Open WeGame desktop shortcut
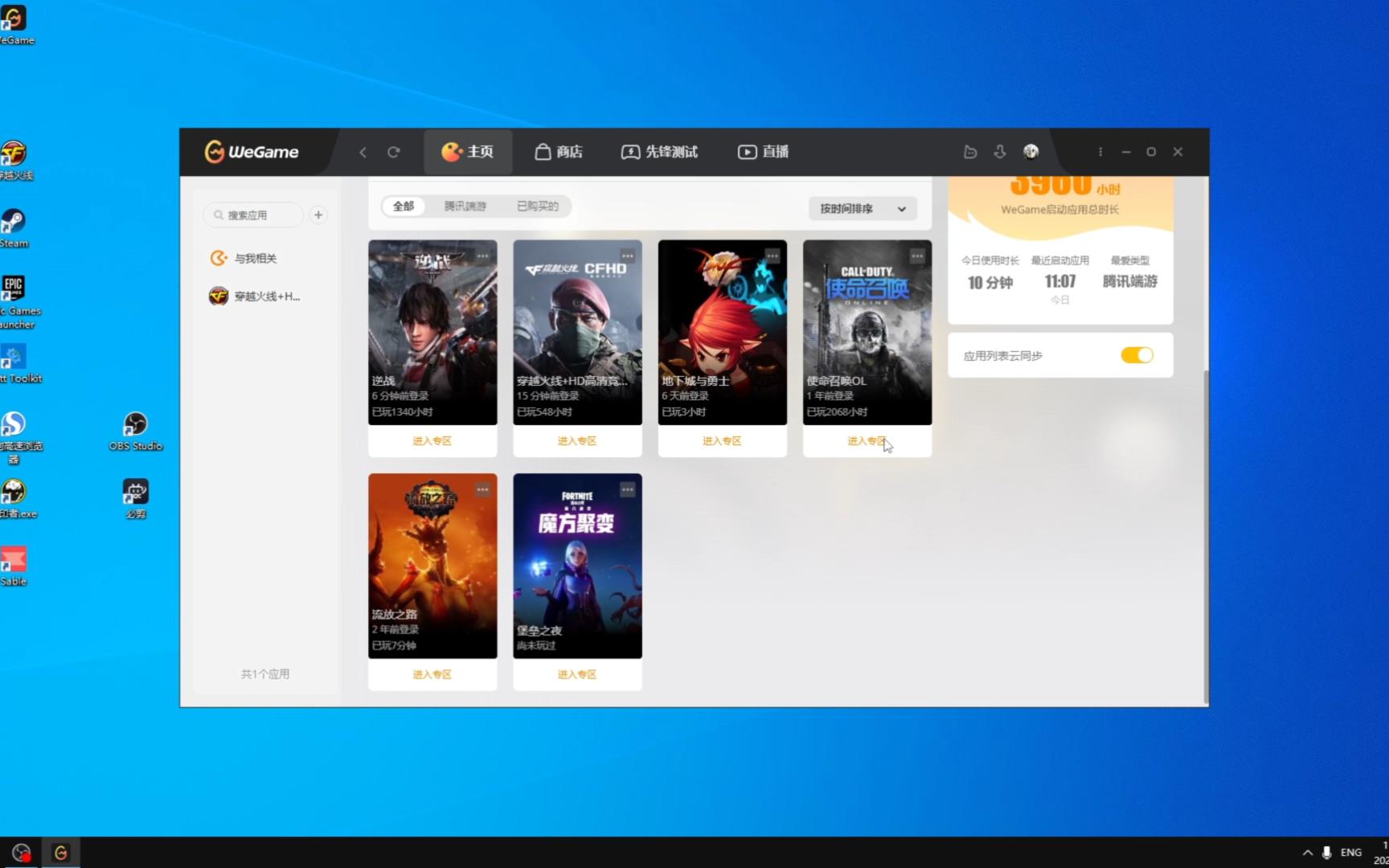Viewport: 1389px width, 868px height. click(14, 25)
